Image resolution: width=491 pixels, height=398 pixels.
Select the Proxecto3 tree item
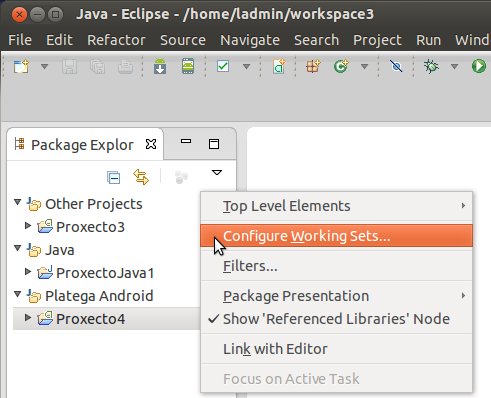click(x=90, y=227)
